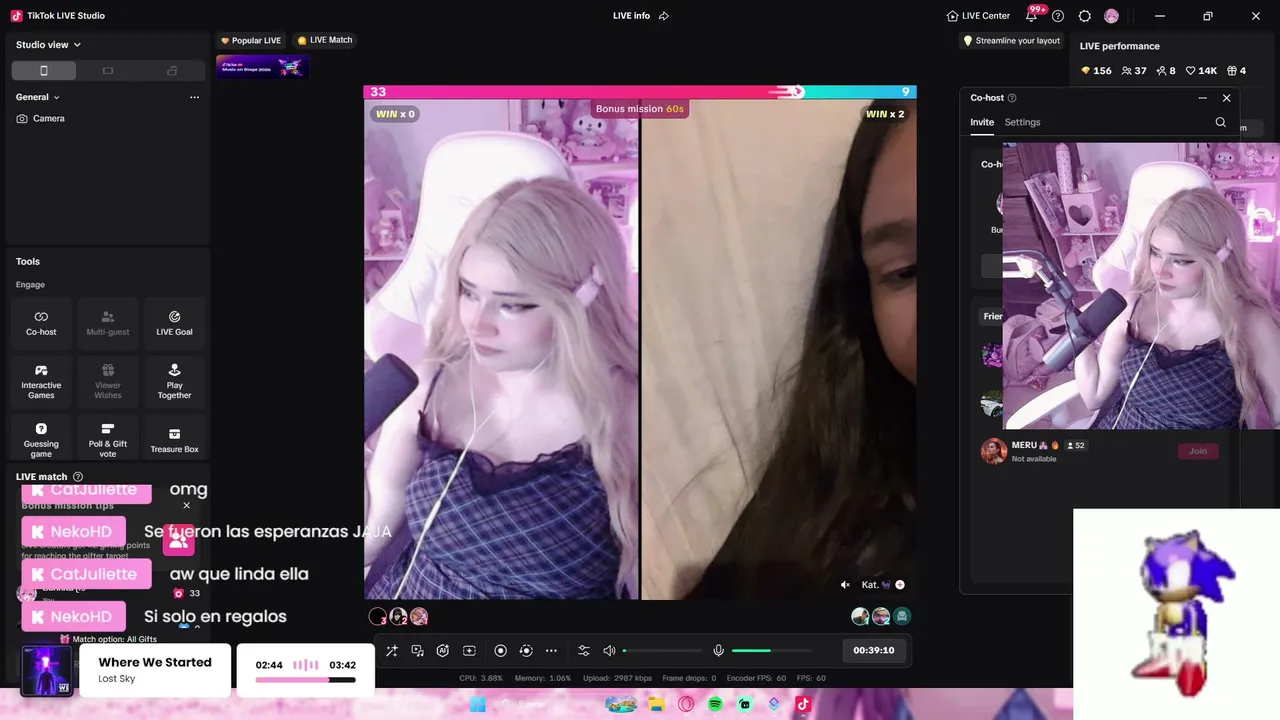Mute the speaker output

[x=609, y=651]
